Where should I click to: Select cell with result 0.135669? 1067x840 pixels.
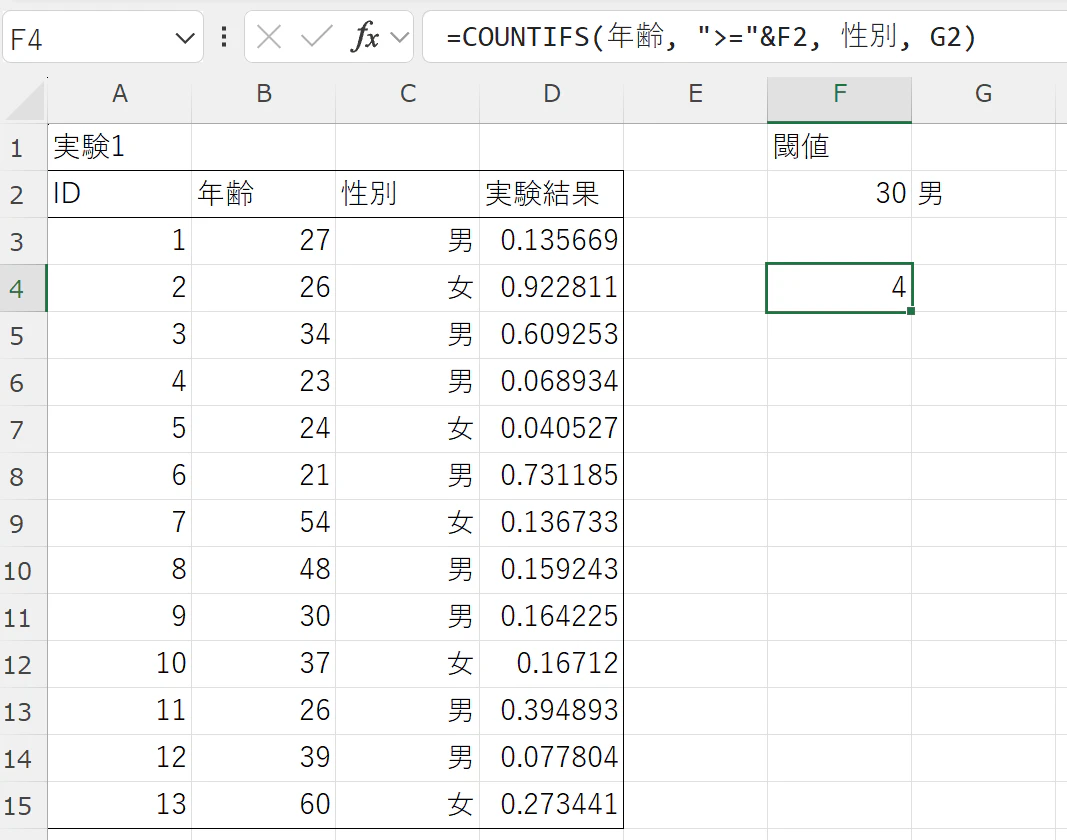(x=552, y=241)
